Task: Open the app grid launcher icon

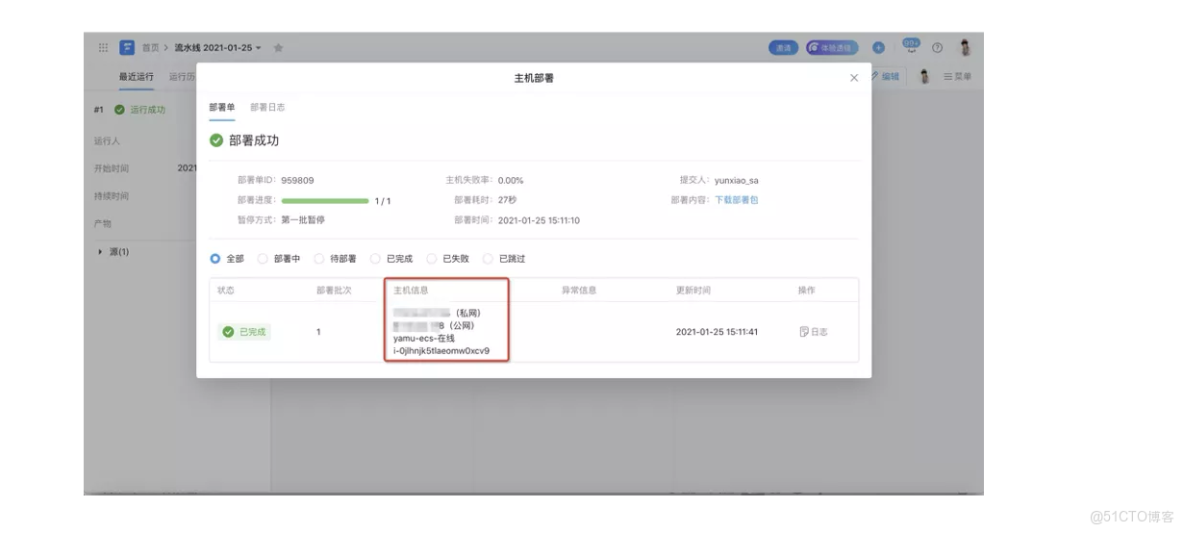Action: pos(103,48)
